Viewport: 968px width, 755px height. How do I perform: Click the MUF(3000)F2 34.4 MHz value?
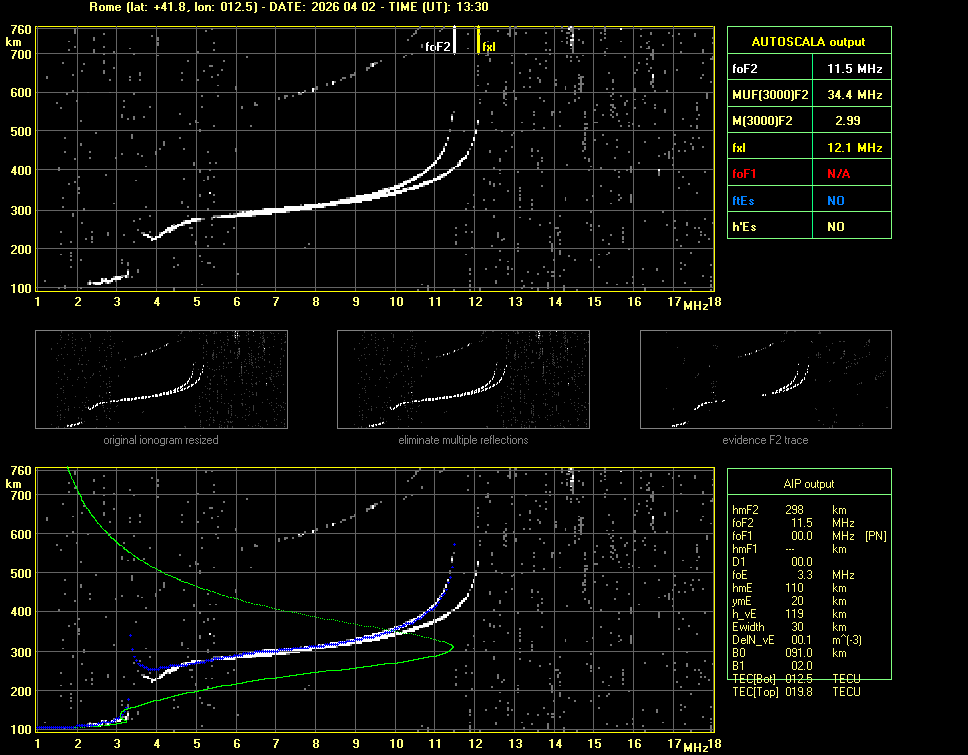click(x=854, y=94)
